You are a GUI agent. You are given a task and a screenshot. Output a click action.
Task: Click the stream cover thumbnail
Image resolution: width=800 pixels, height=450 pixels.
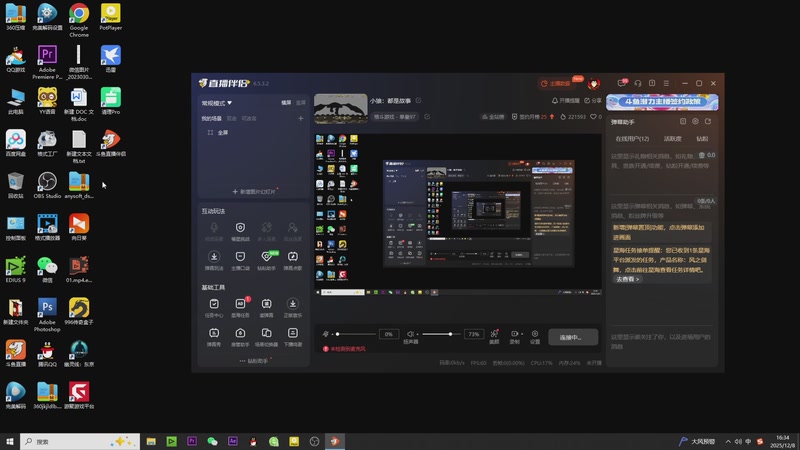point(341,108)
